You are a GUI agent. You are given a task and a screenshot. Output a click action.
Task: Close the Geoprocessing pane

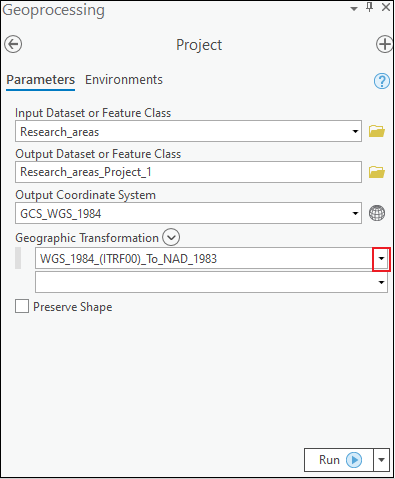(386, 7)
